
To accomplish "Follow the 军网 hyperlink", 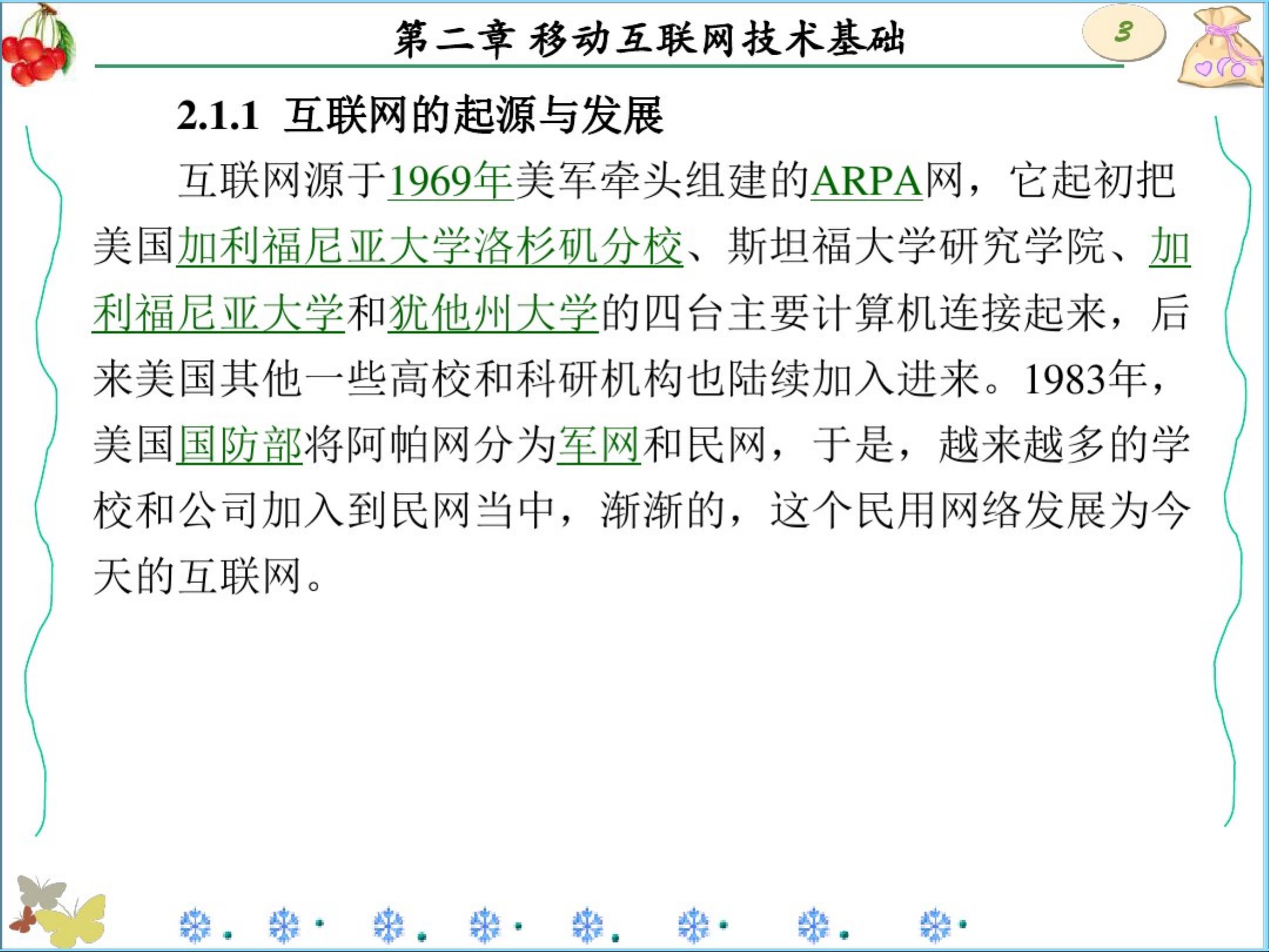I will coord(599,445).
